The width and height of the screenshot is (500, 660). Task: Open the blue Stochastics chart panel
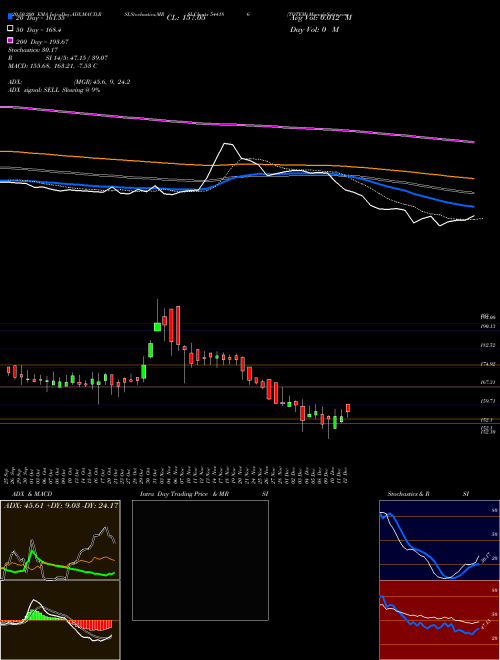[439, 540]
